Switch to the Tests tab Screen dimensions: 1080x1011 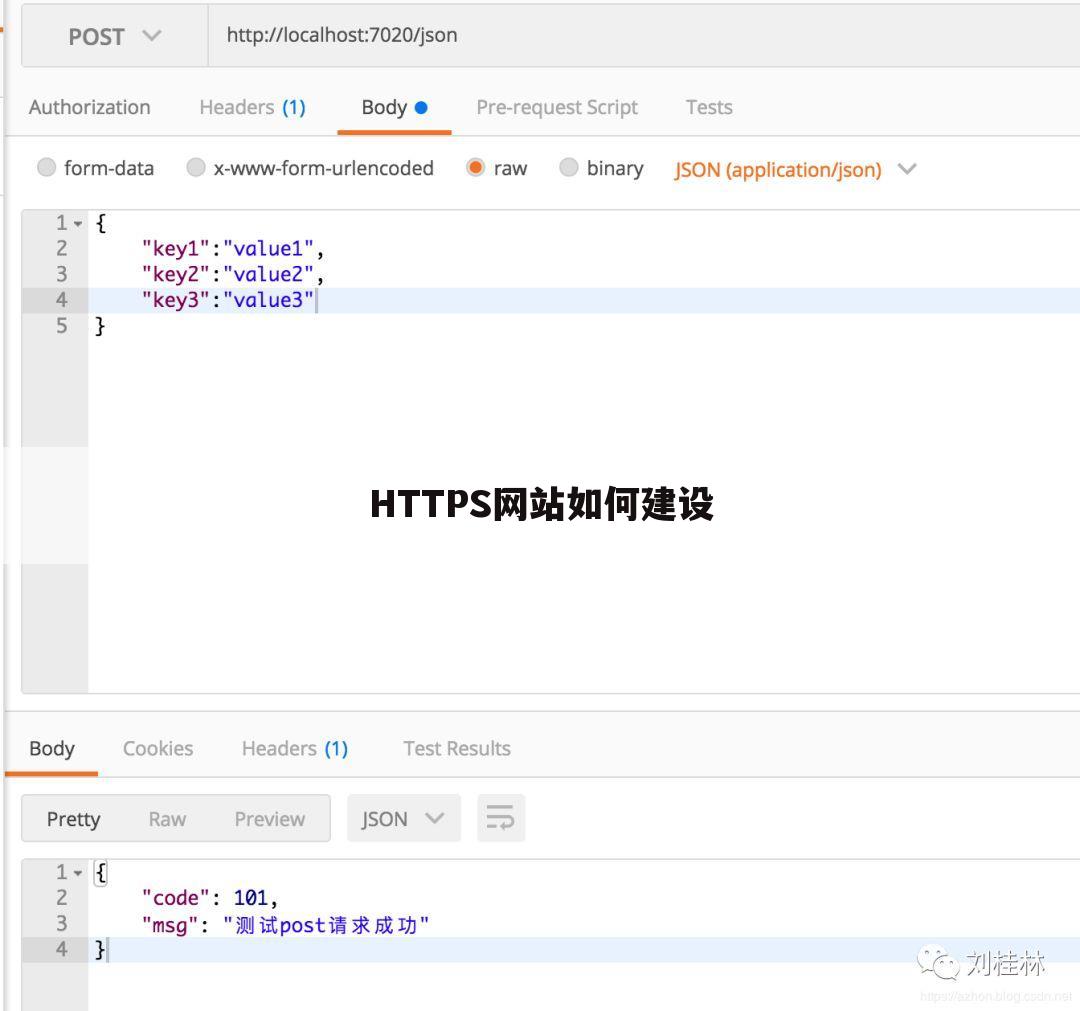tap(709, 107)
